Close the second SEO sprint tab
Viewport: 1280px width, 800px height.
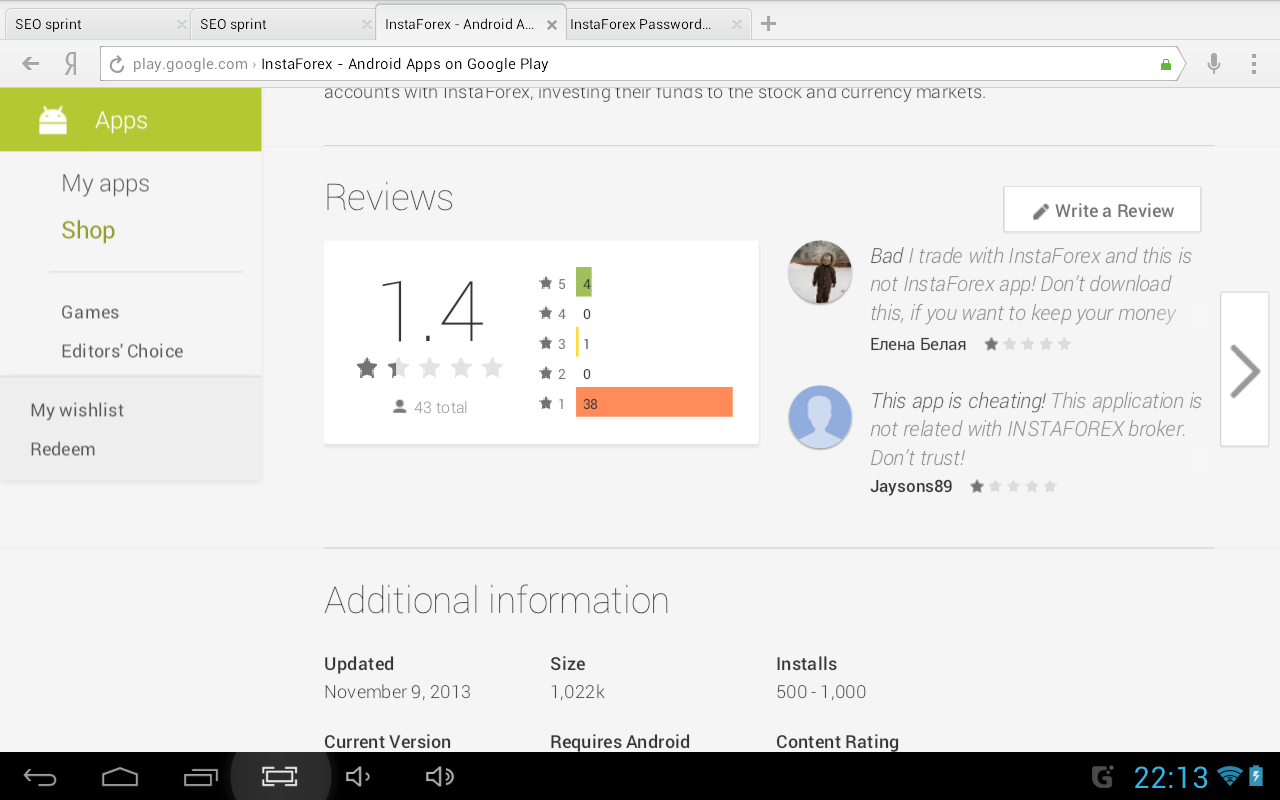[366, 24]
